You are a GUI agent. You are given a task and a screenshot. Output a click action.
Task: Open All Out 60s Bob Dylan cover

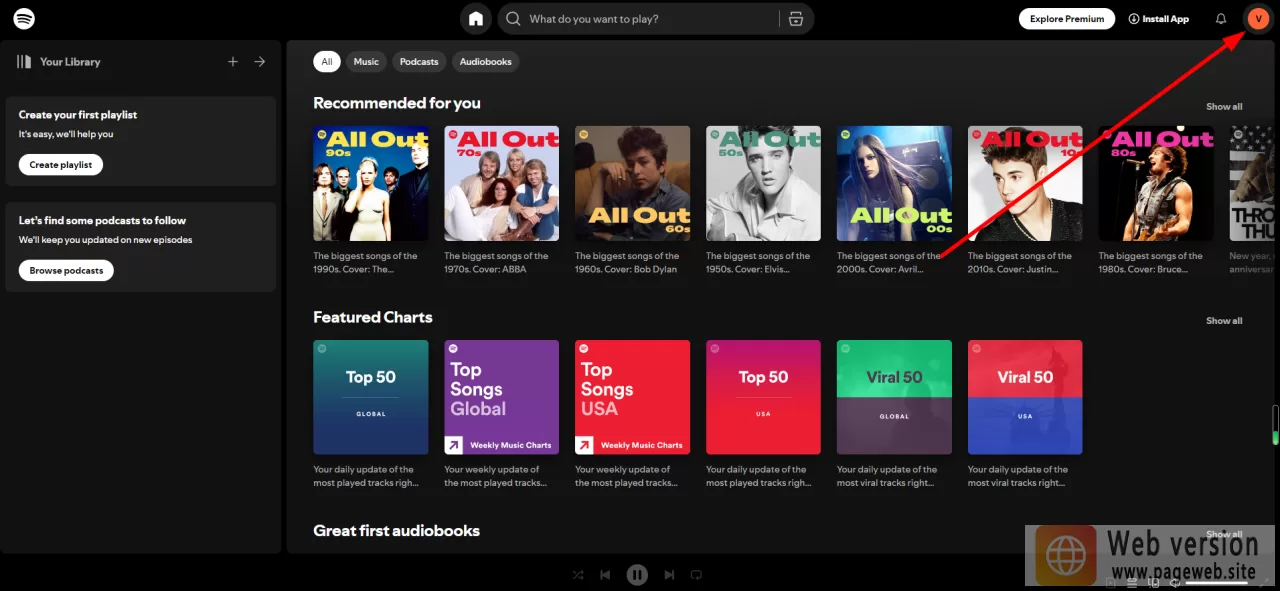(x=632, y=183)
